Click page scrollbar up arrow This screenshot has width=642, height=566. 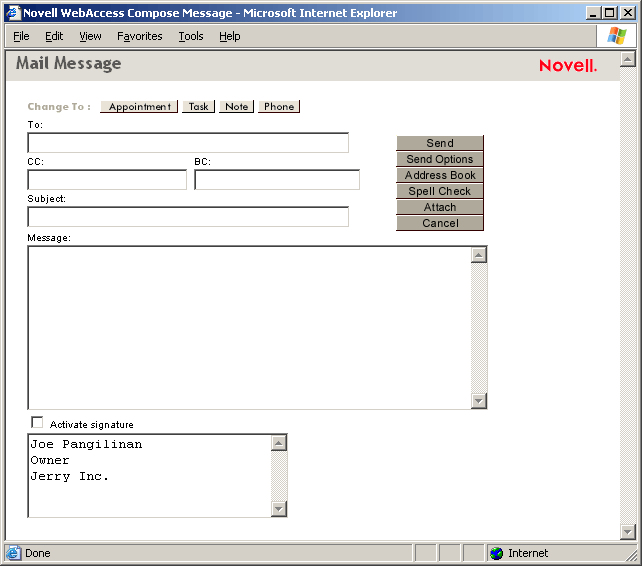tap(628, 59)
